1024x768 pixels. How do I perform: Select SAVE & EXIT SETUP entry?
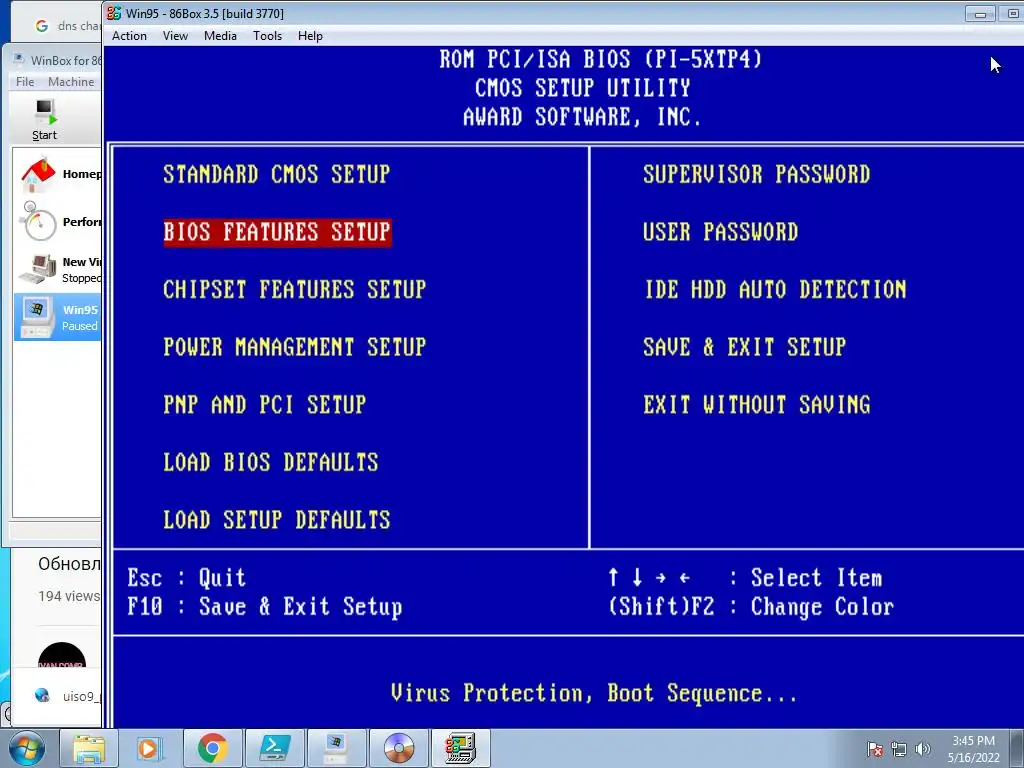pyautogui.click(x=744, y=347)
